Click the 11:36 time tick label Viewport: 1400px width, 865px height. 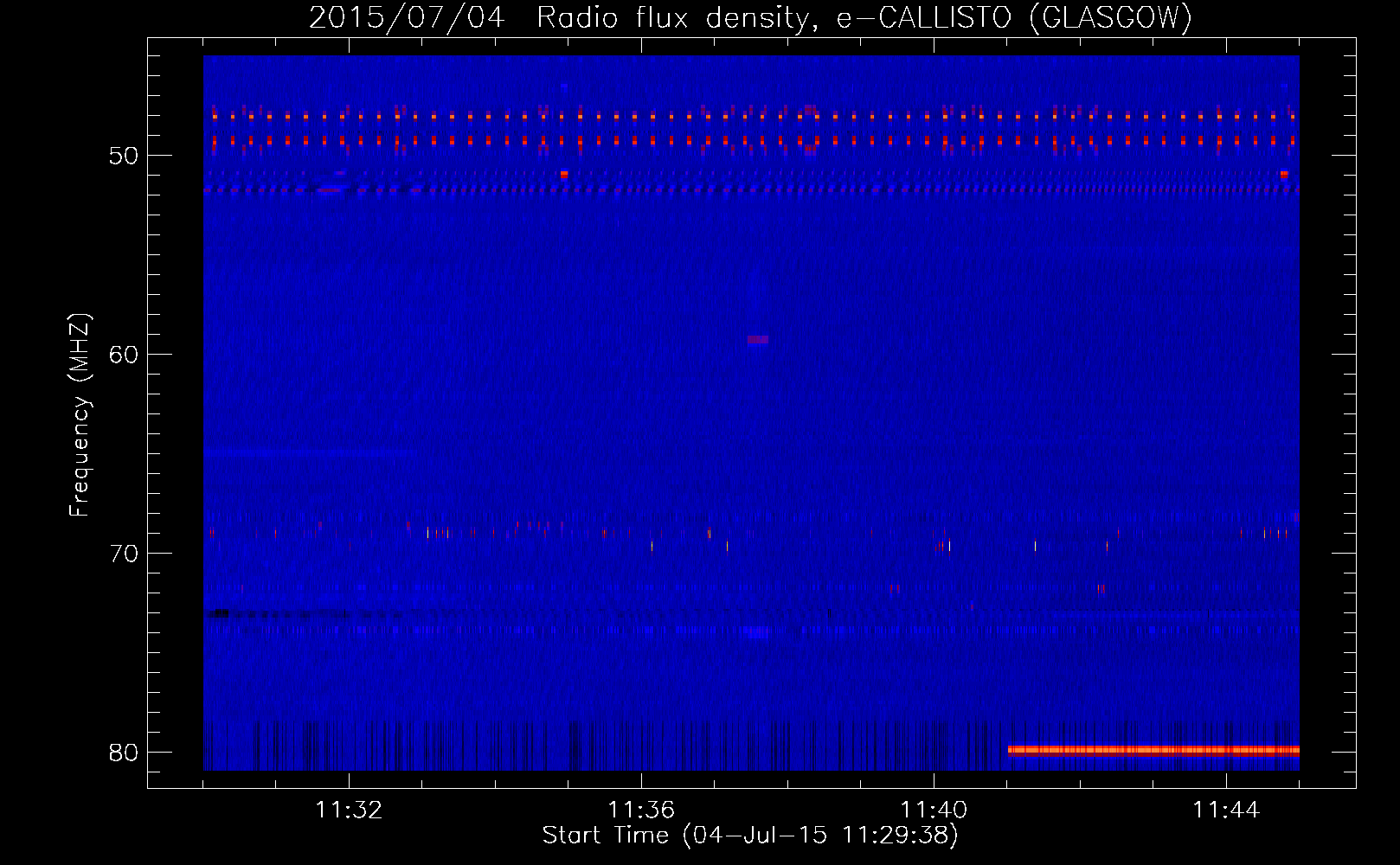point(641,811)
